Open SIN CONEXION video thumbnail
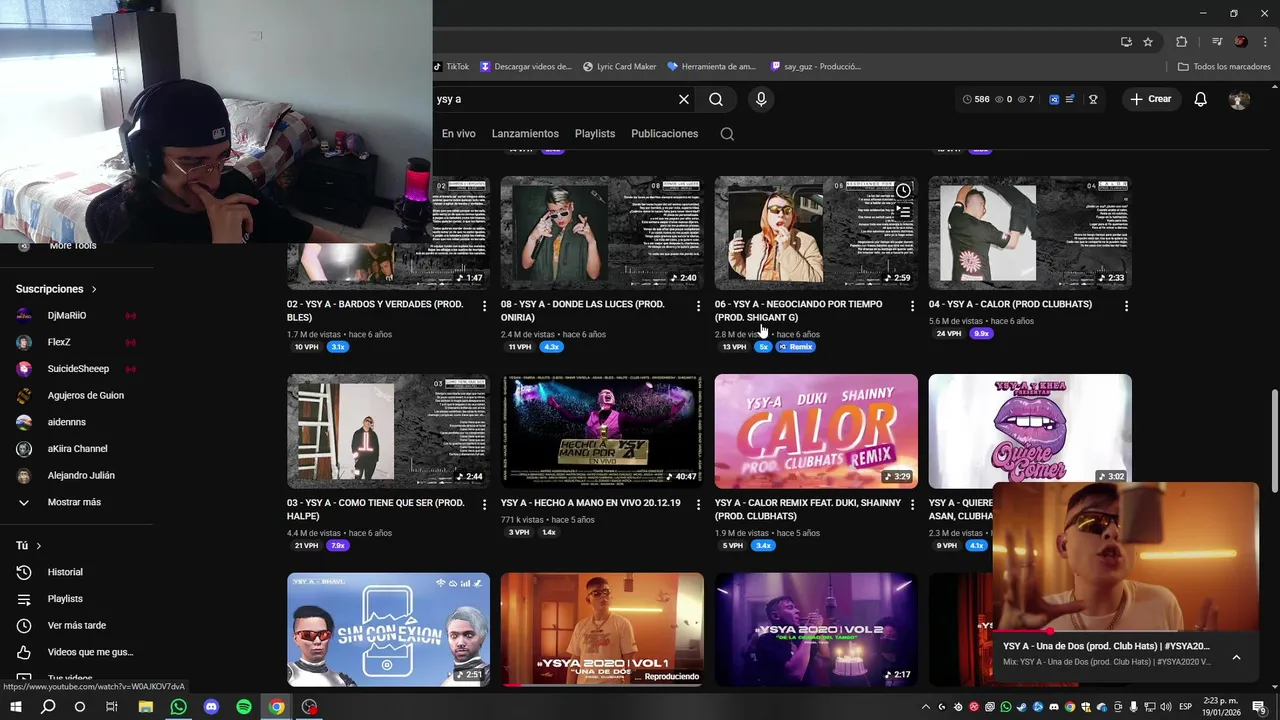This screenshot has height=720, width=1280. (388, 629)
